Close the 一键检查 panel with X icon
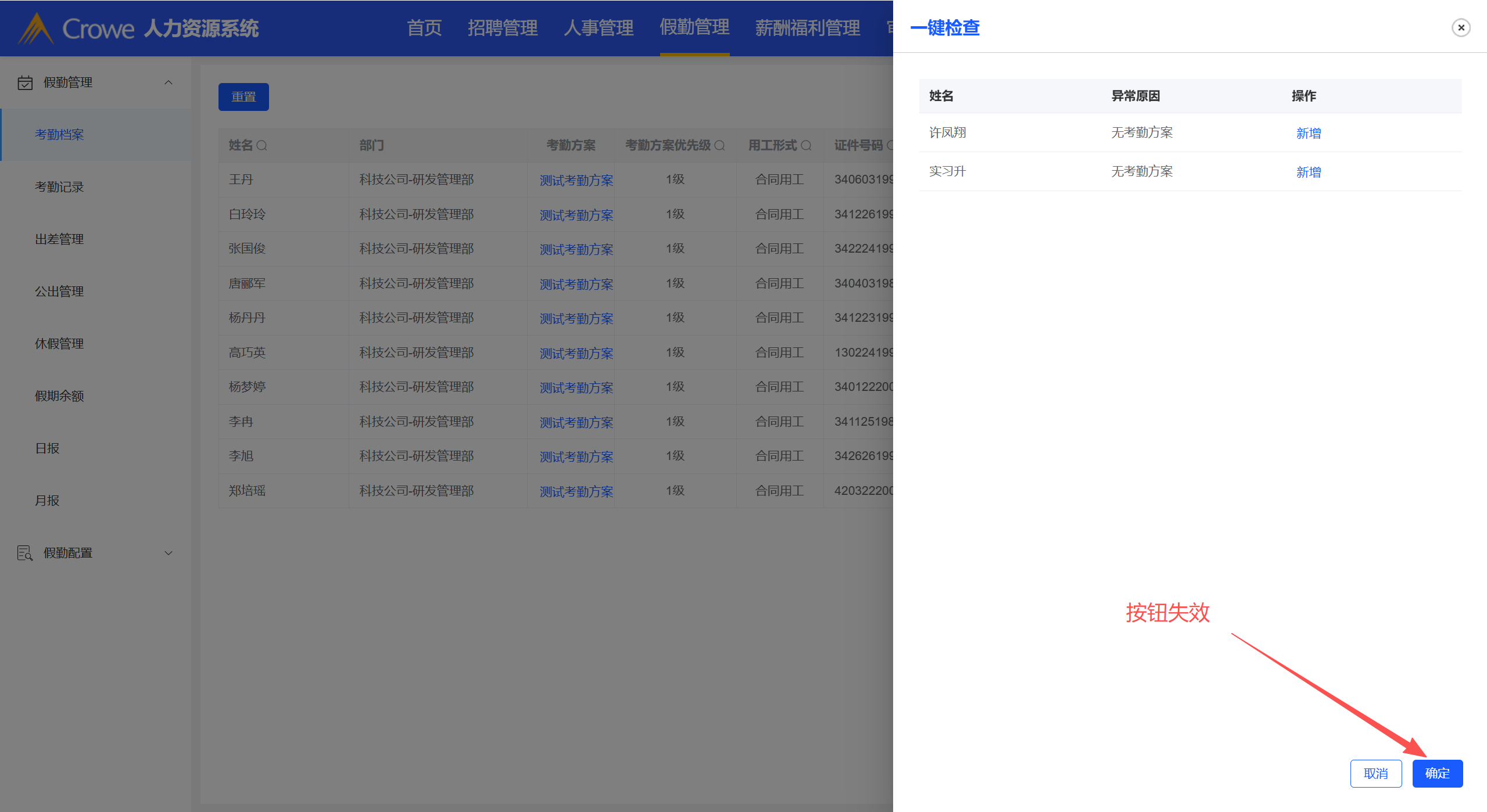Image resolution: width=1487 pixels, height=812 pixels. [x=1460, y=27]
